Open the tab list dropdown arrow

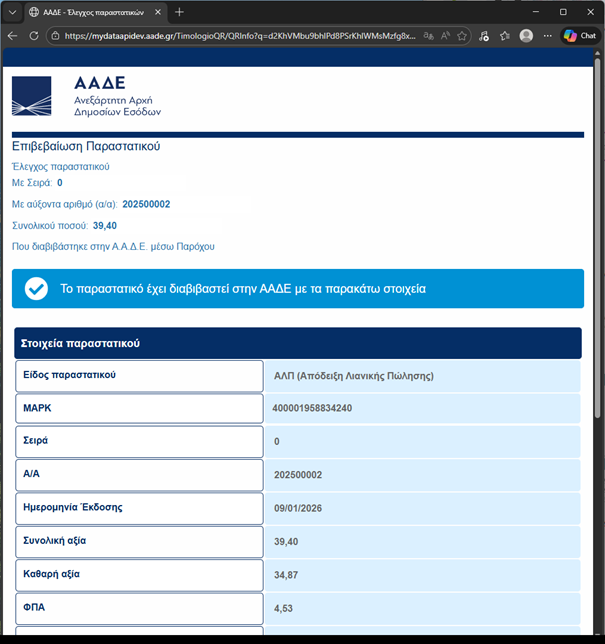(12, 12)
